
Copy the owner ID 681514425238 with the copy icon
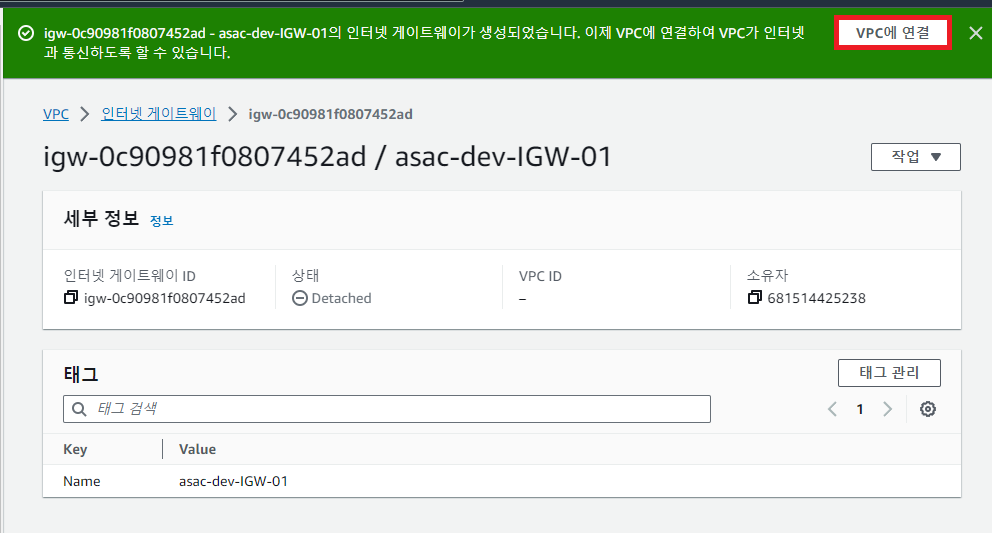click(x=754, y=298)
